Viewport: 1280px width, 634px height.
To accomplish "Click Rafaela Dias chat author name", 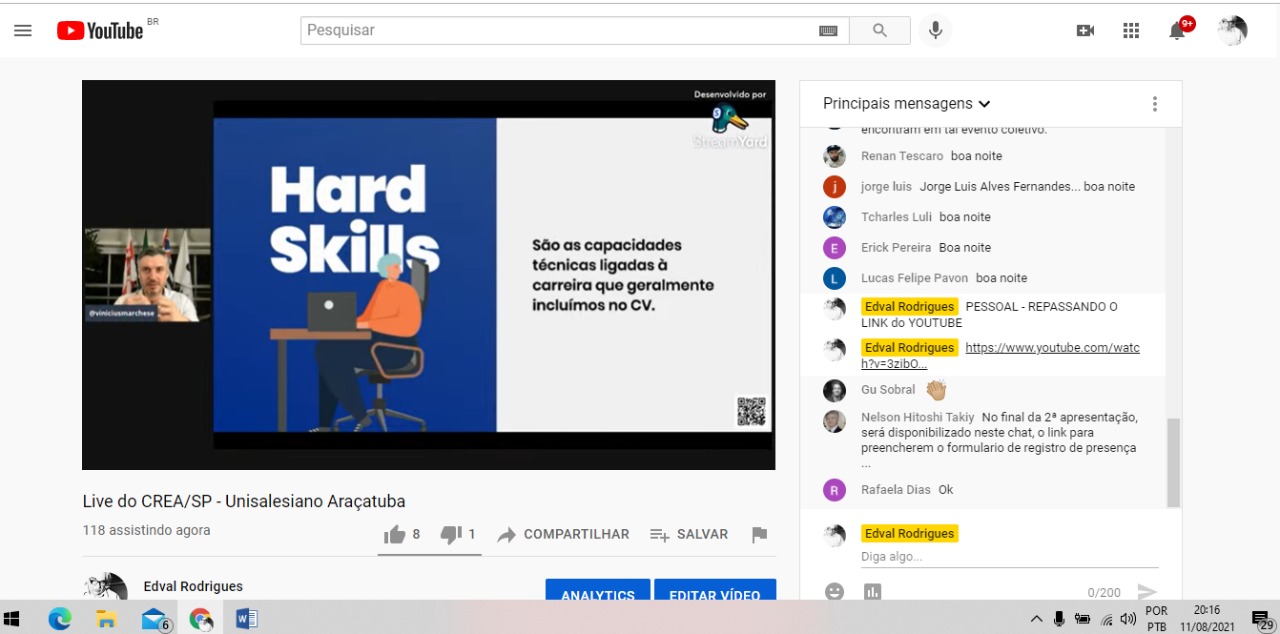I will coord(896,490).
